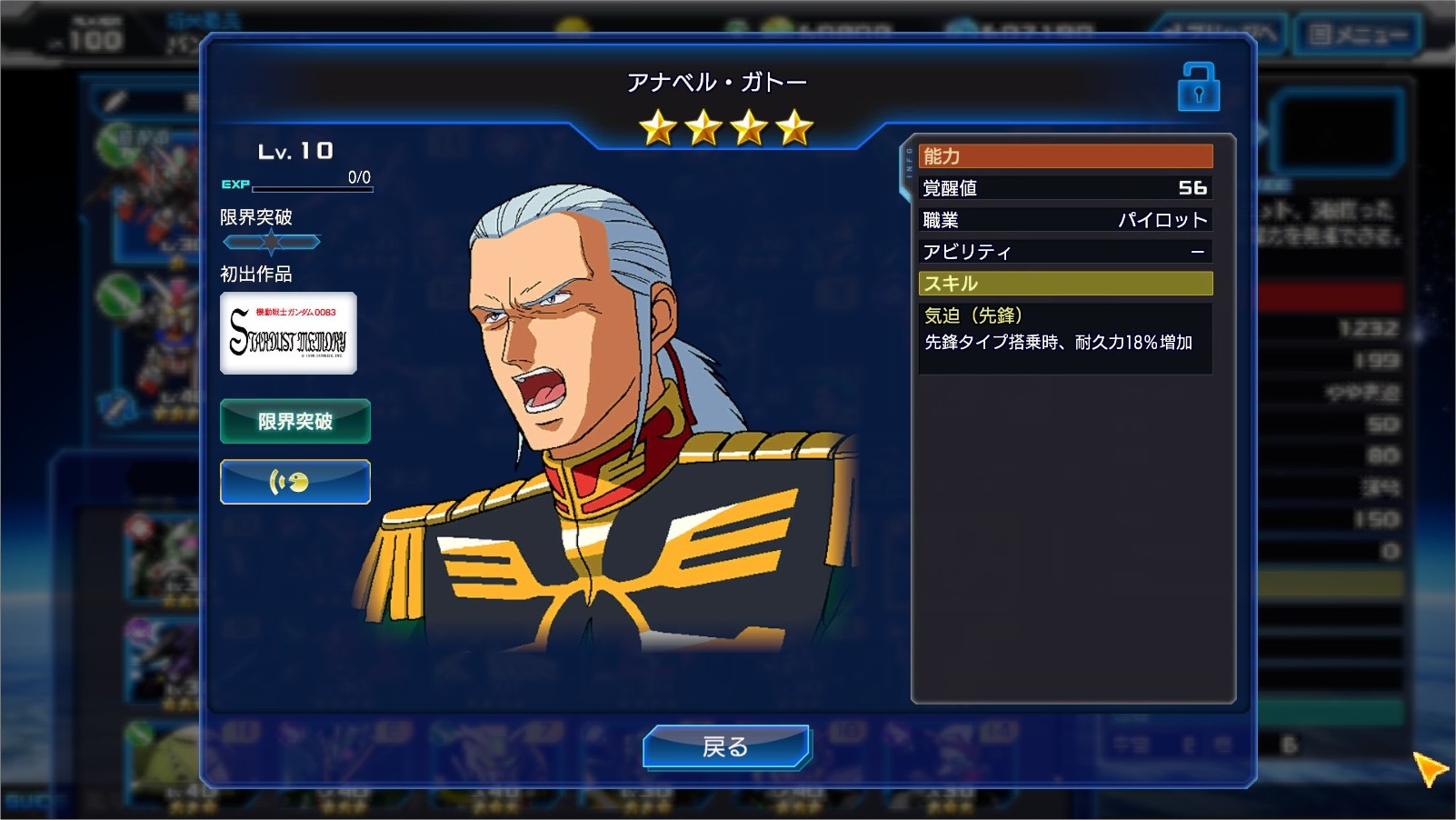The image size is (1456, 820).
Task: Play the character voice sound button
Action: [295, 482]
